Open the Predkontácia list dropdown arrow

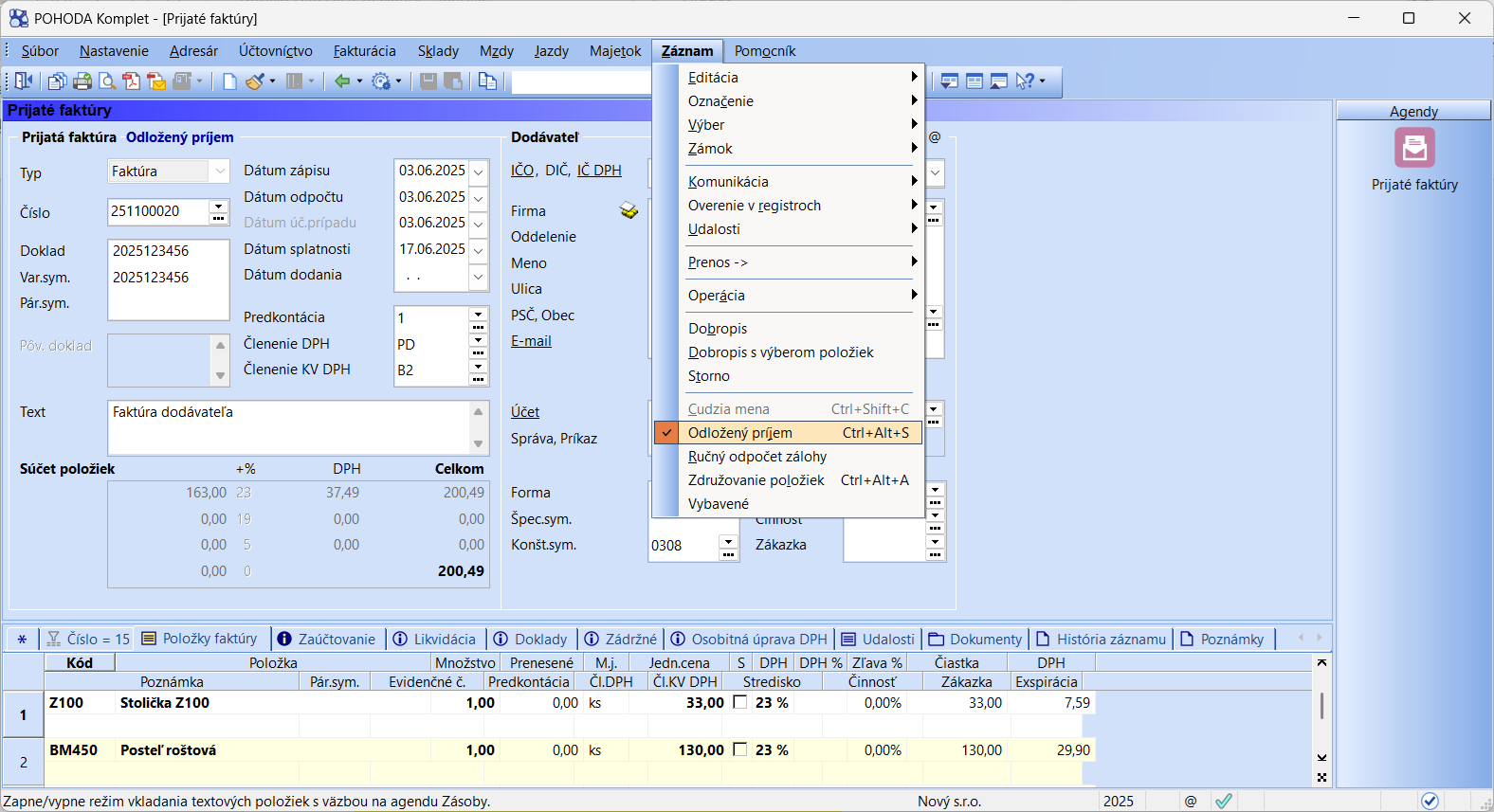pos(478,313)
